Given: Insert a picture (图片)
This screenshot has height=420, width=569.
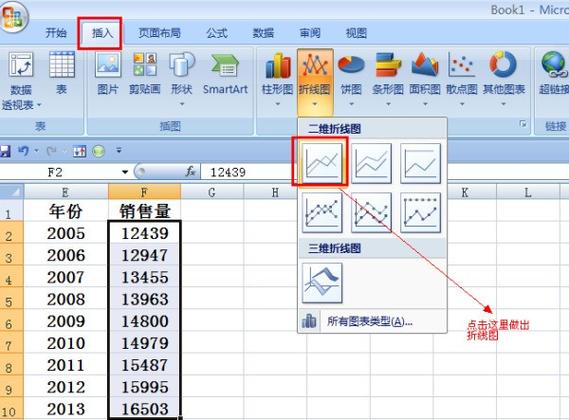Looking at the screenshot, I should coord(108,73).
